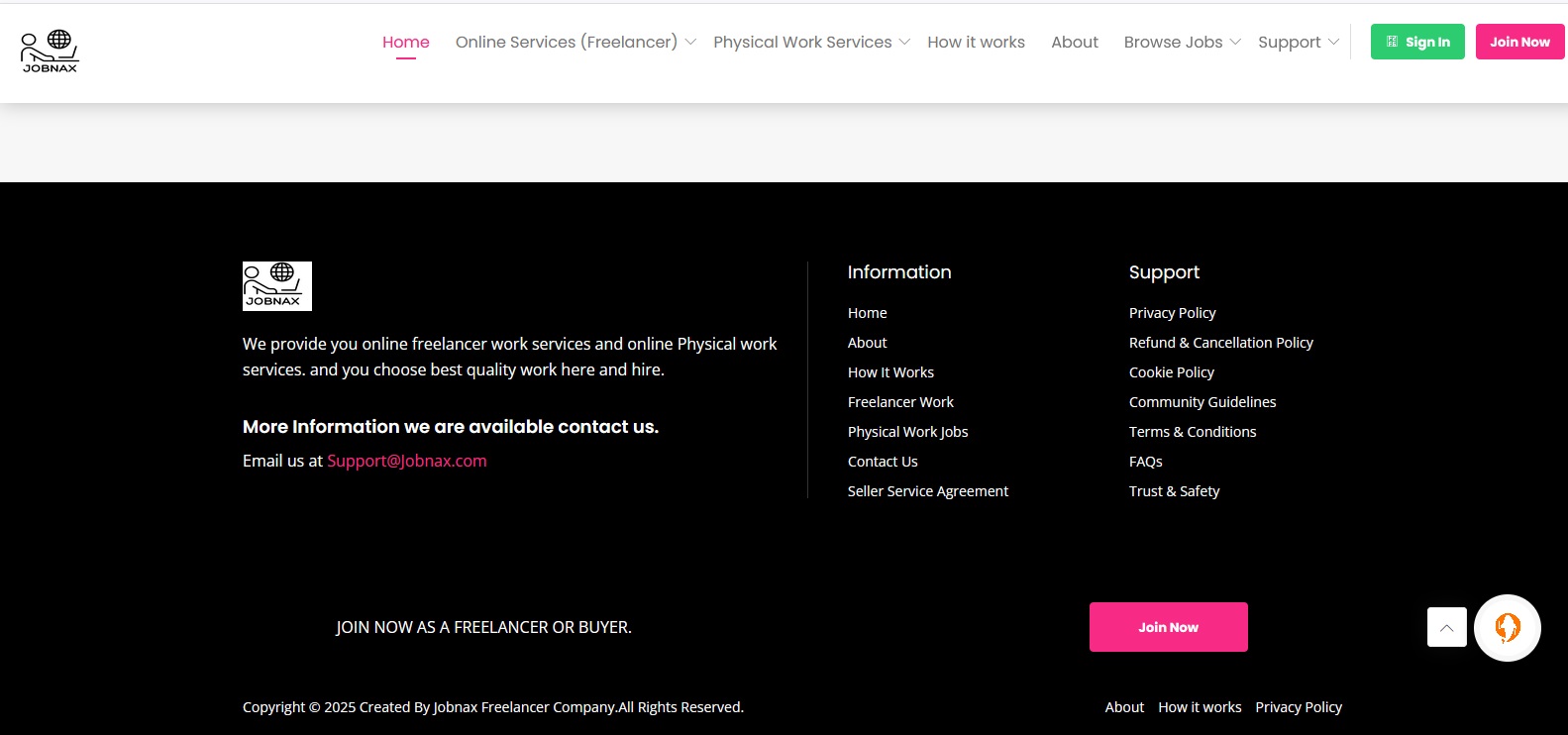This screenshot has height=735, width=1568.
Task: Click the green Sign In button
Action: [1416, 42]
